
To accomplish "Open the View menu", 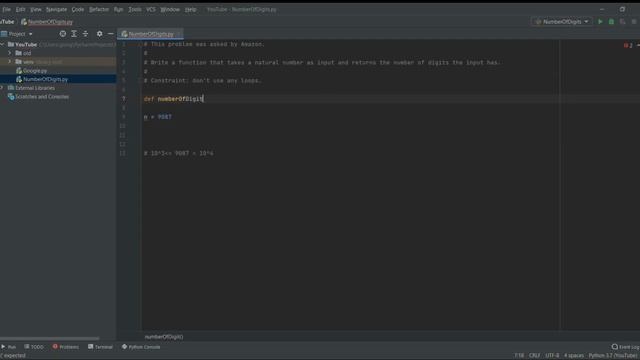I will click(x=36, y=9).
